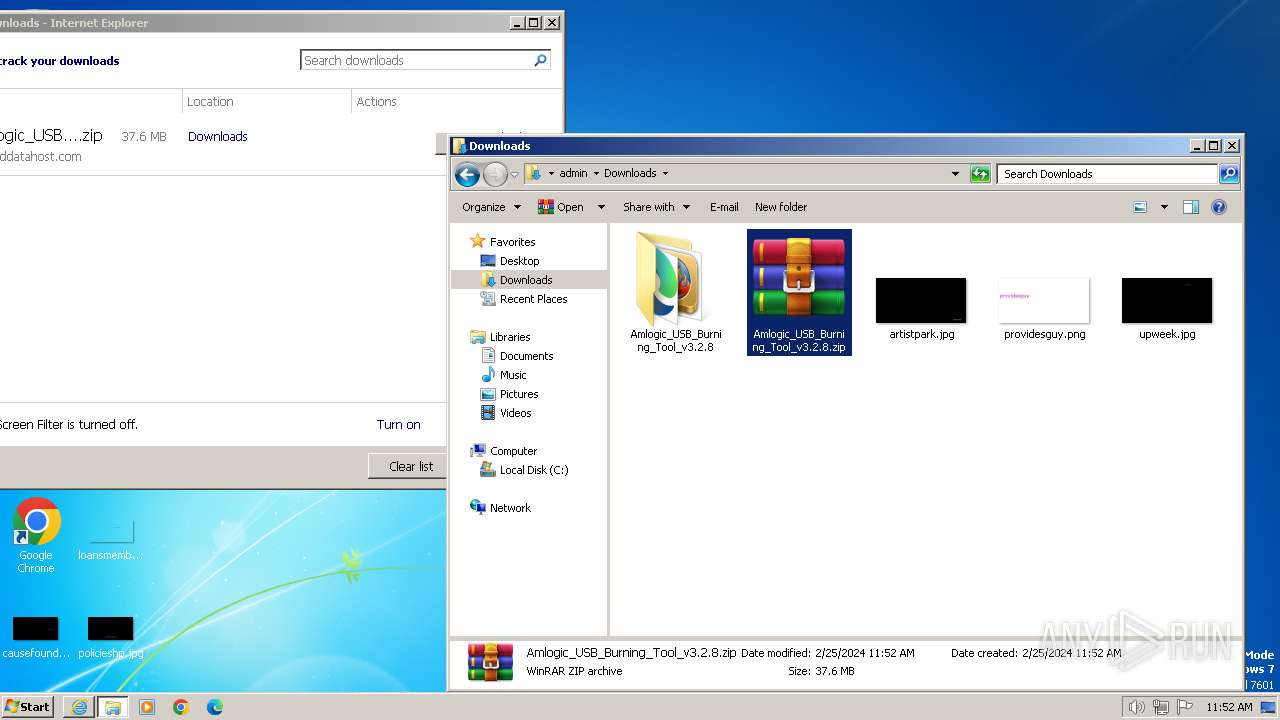The width and height of the screenshot is (1280, 720).
Task: Click the network icon in system tray
Action: [x=1161, y=707]
